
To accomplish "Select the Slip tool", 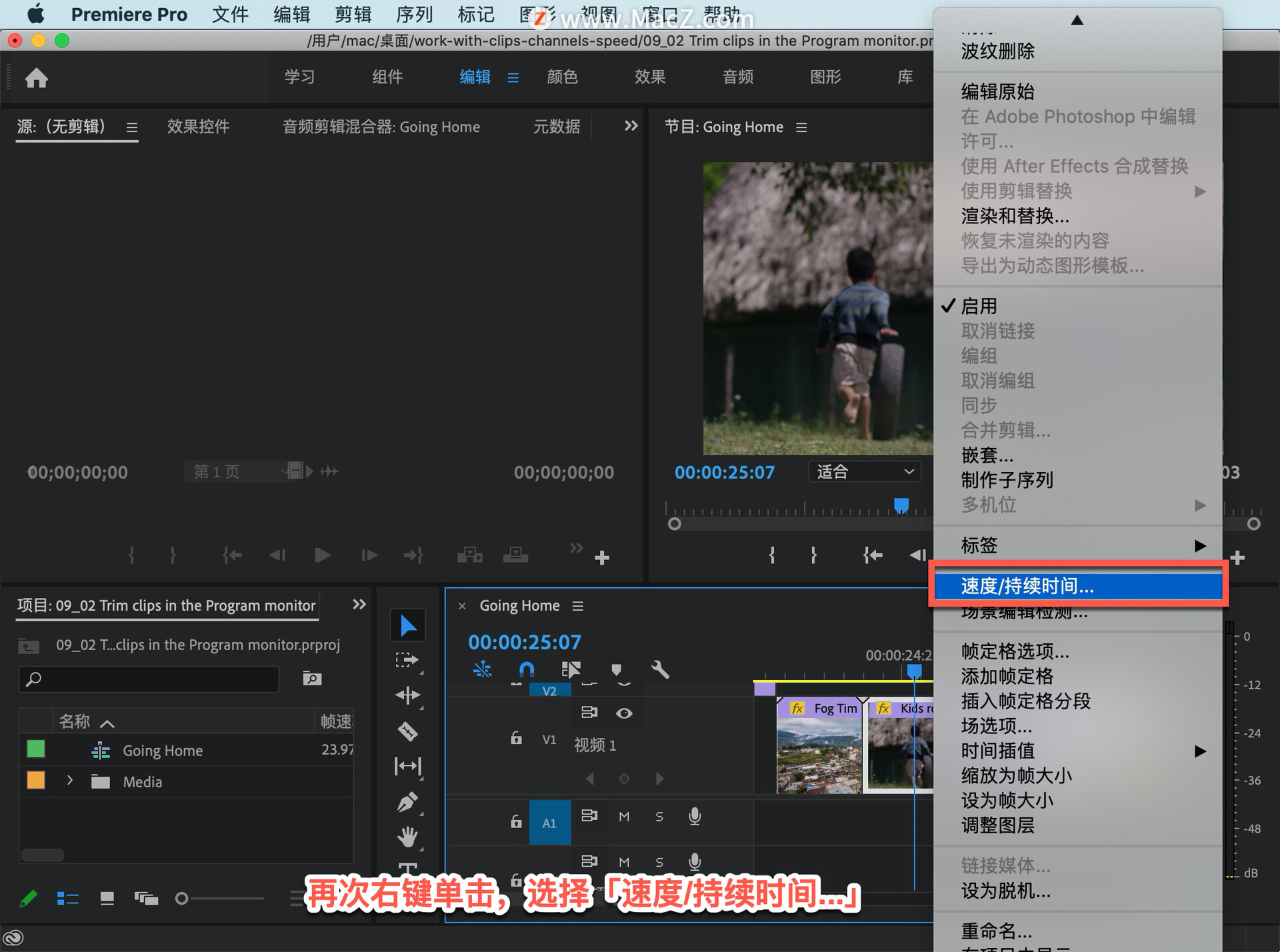I will coord(407,766).
